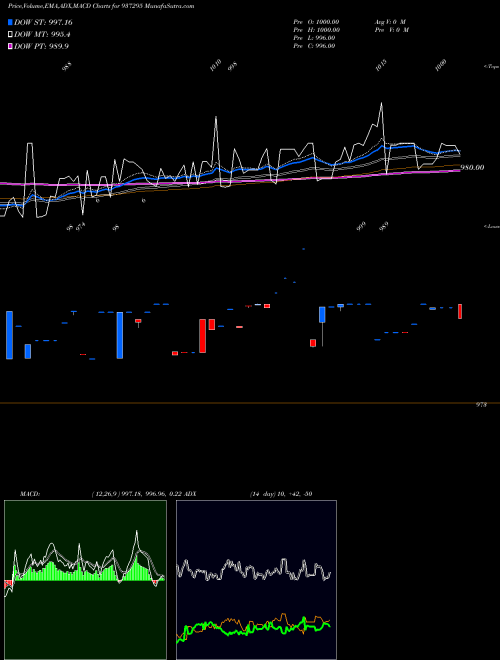Click the 'Pre C: 996.00' value
The height and width of the screenshot is (660, 500).
tap(314, 46)
